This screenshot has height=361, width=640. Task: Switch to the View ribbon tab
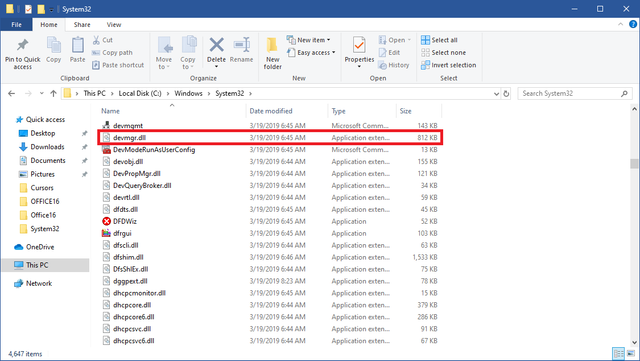[114, 25]
